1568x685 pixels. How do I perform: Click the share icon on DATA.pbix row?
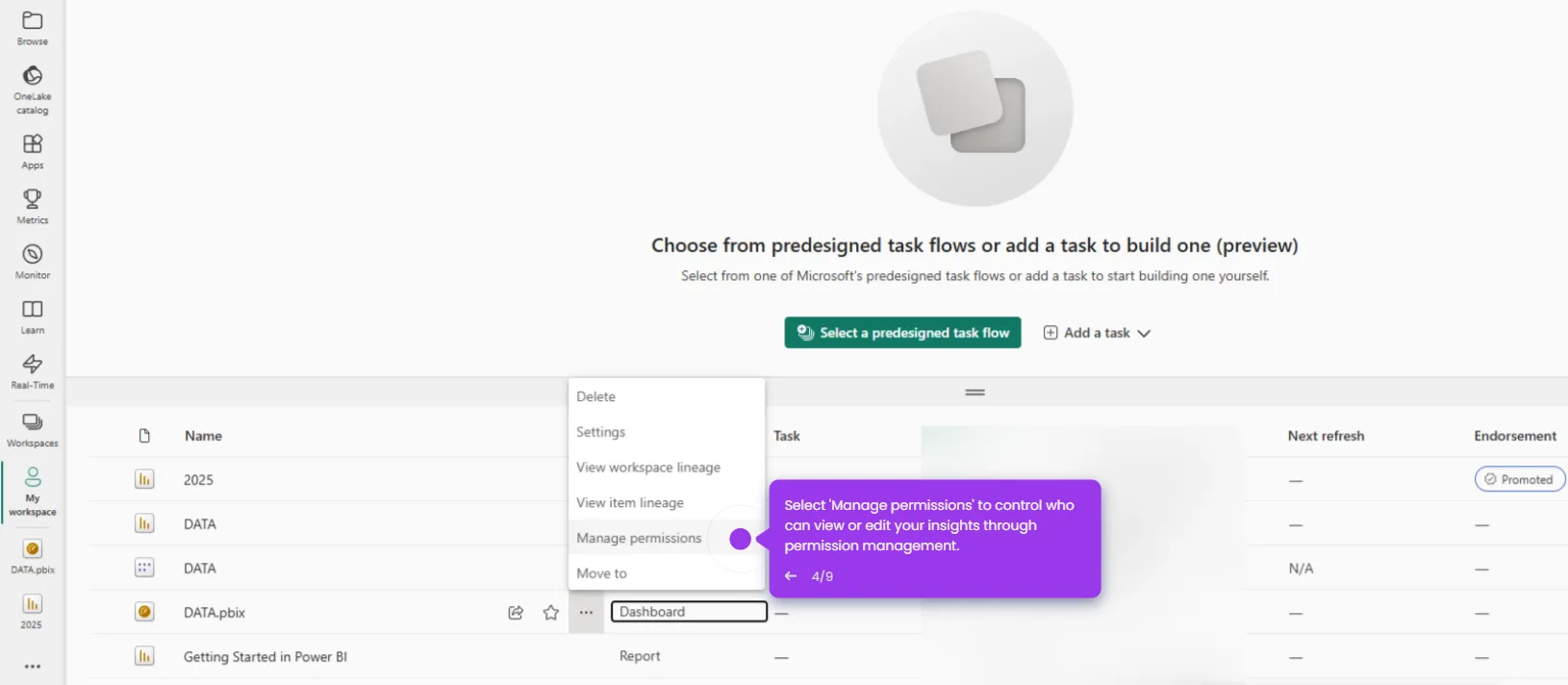click(516, 613)
